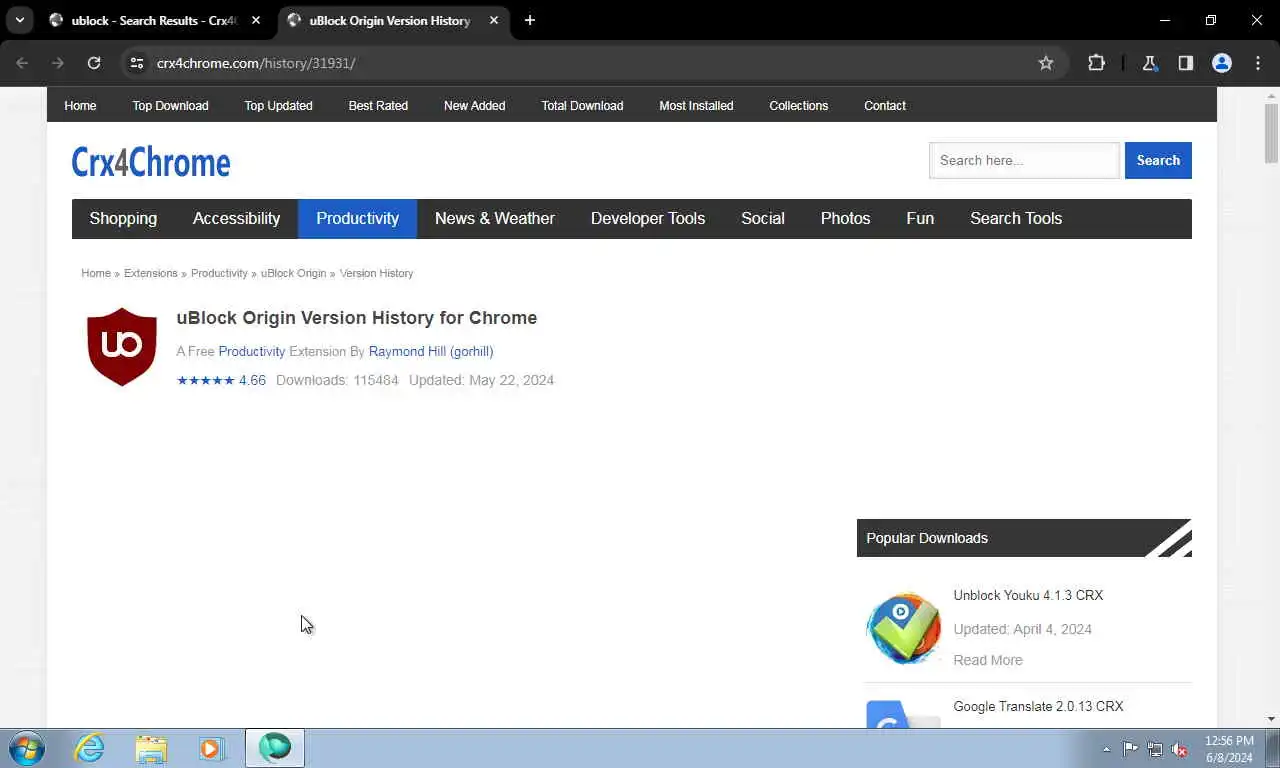Click the Crx4Chrome logo
The image size is (1280, 768).
(x=151, y=161)
